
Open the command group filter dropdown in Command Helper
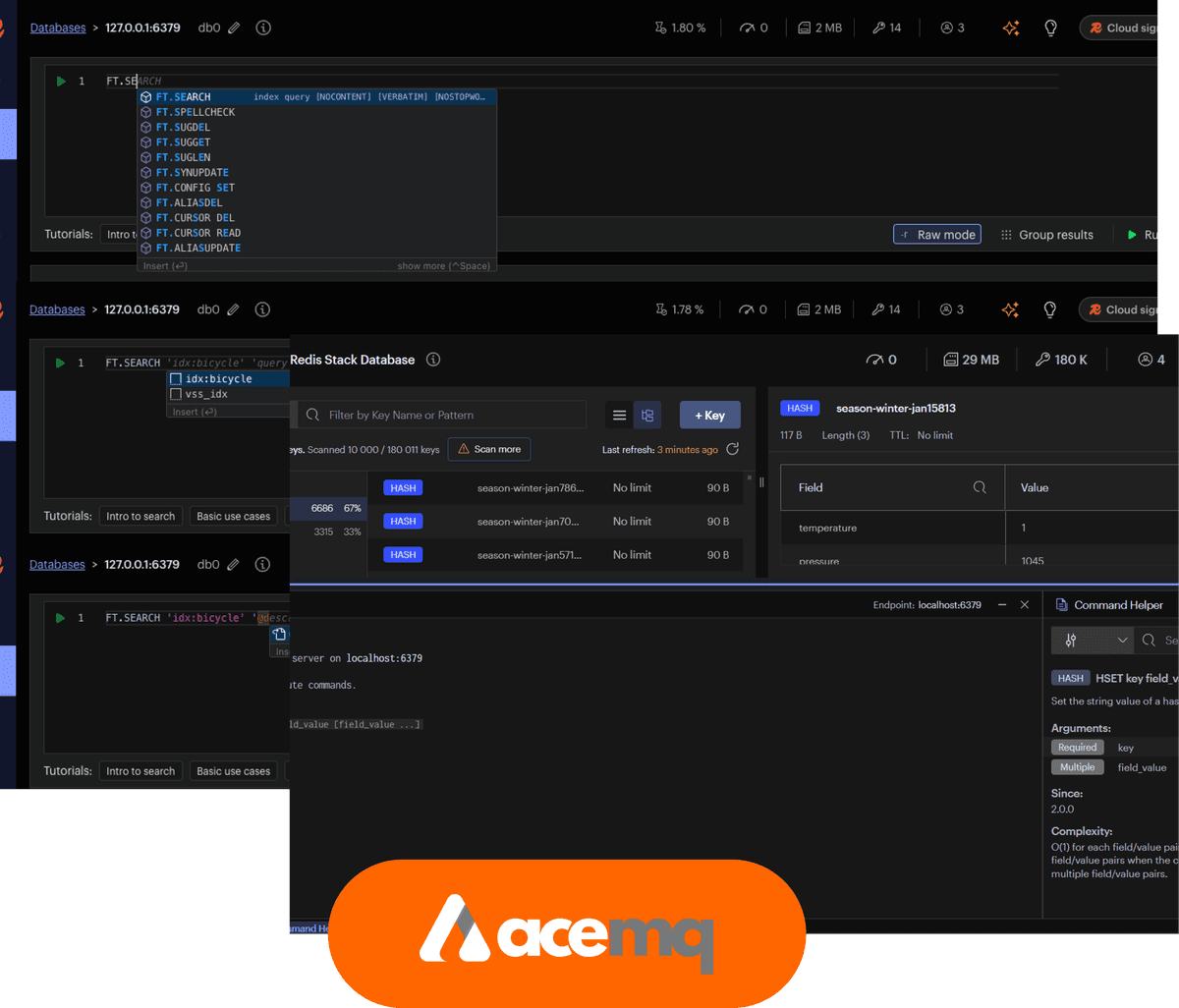click(x=1092, y=640)
